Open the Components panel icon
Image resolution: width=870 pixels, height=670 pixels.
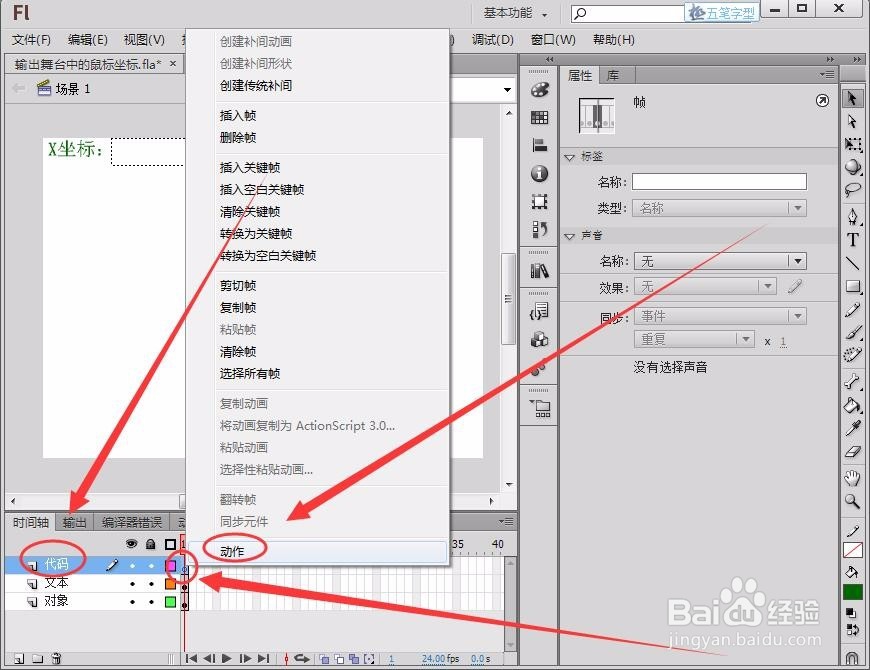coord(539,339)
